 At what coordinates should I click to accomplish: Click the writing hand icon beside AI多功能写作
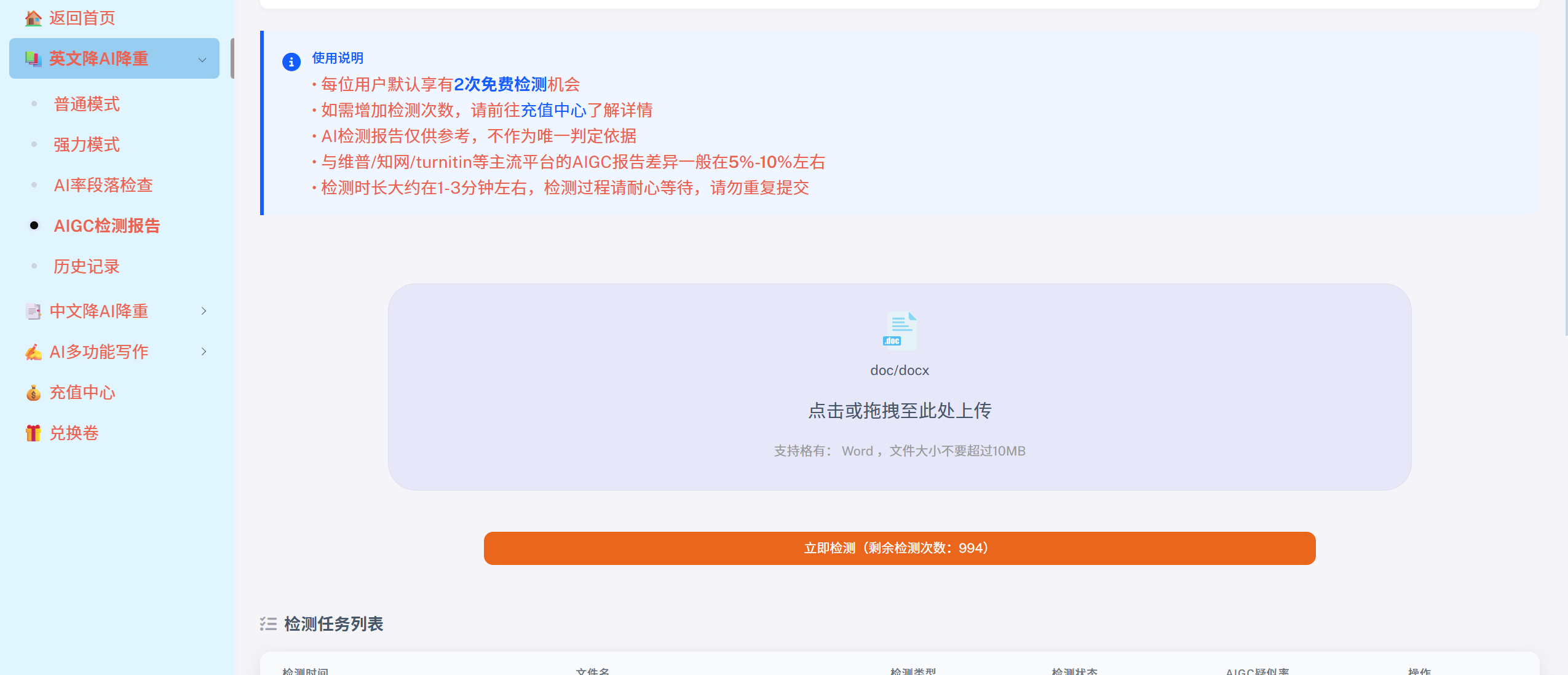coord(33,352)
